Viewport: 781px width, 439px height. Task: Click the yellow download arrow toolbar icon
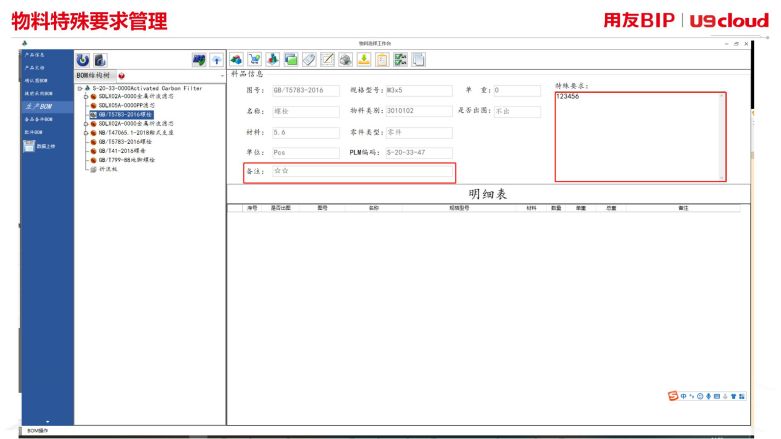364,60
